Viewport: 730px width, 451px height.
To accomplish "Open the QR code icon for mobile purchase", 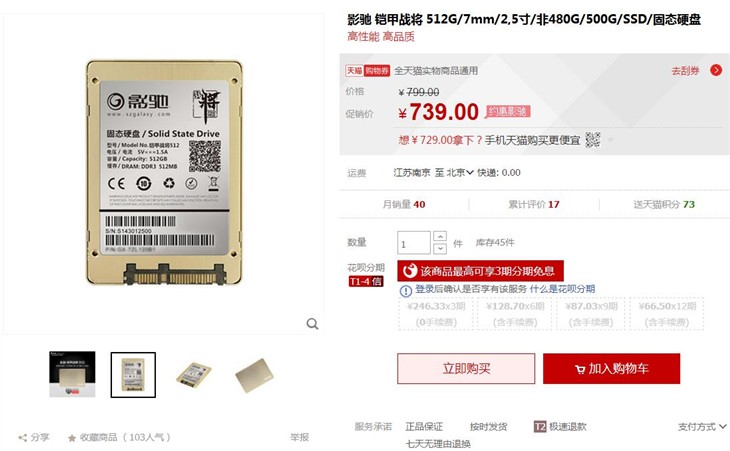I will coord(593,140).
